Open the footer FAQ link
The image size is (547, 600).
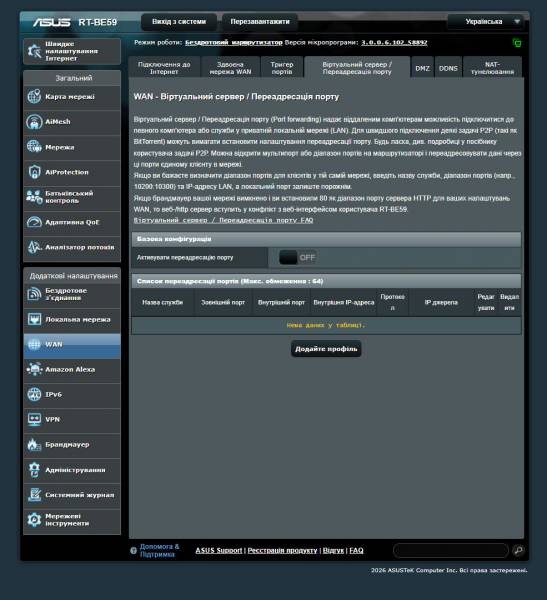click(x=356, y=550)
